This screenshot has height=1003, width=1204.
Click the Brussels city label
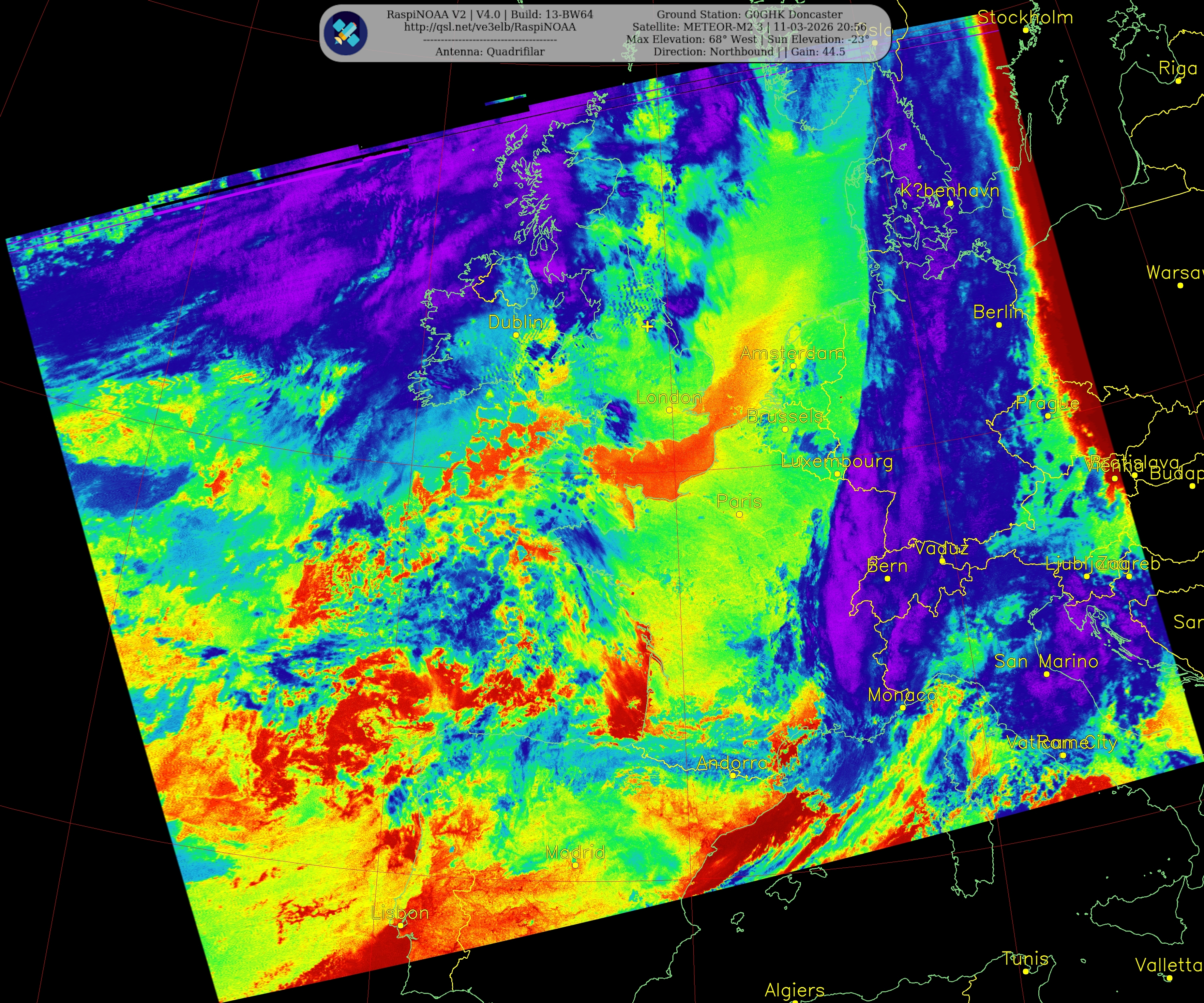coord(784,416)
